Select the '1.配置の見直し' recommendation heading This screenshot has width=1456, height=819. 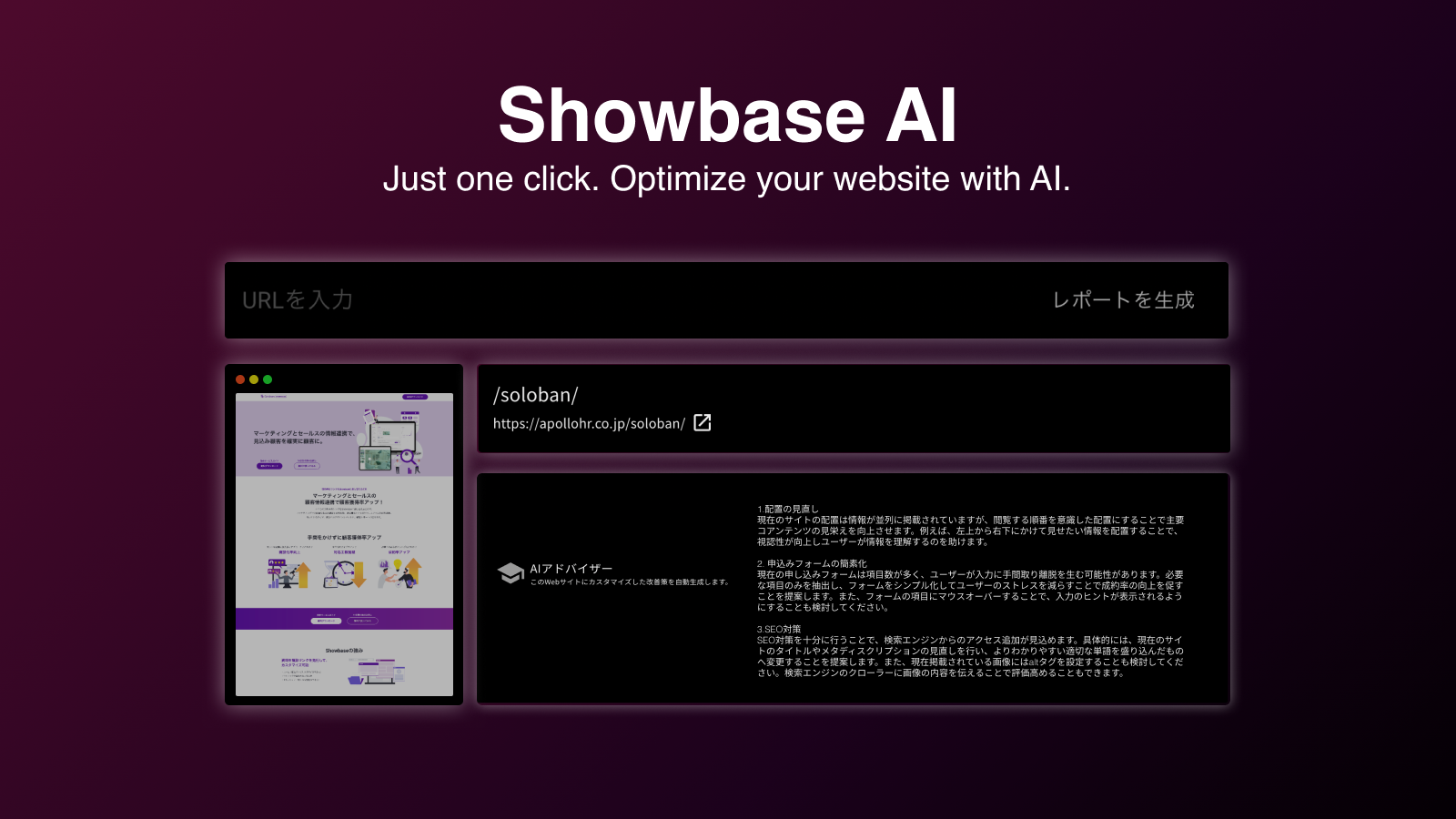click(788, 510)
